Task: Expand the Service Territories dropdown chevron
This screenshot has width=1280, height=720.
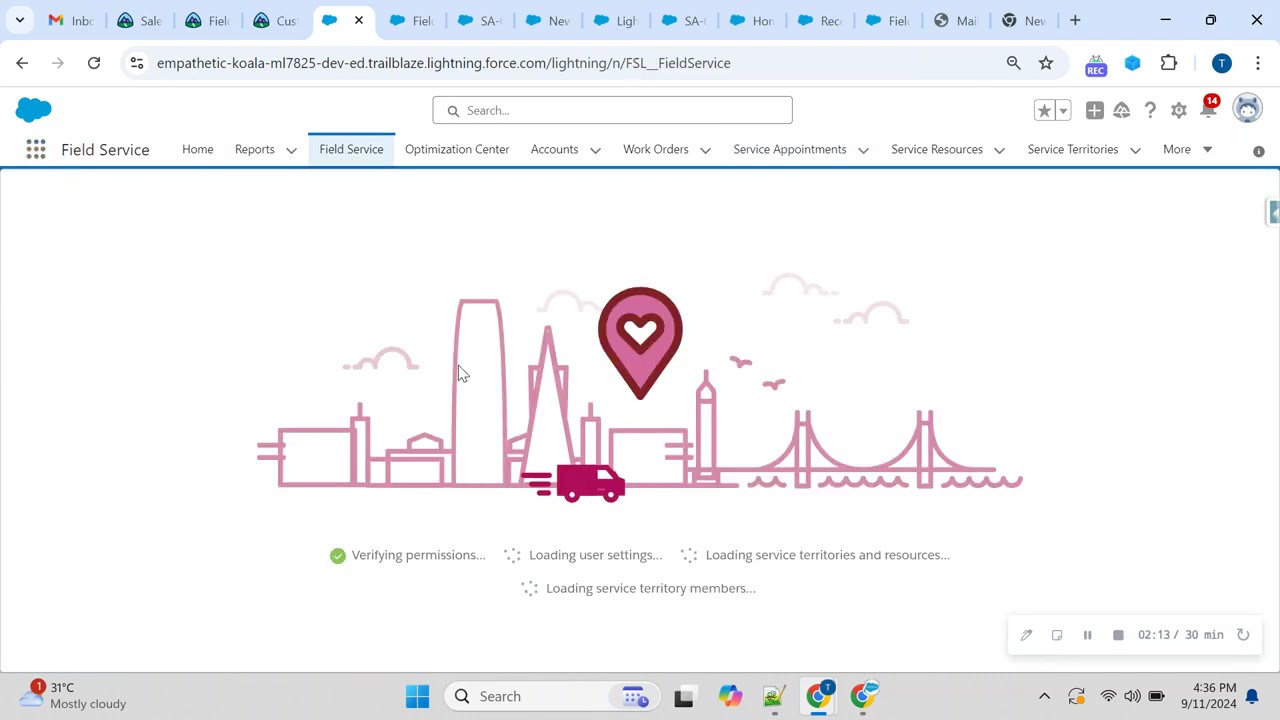Action: coord(1135,150)
